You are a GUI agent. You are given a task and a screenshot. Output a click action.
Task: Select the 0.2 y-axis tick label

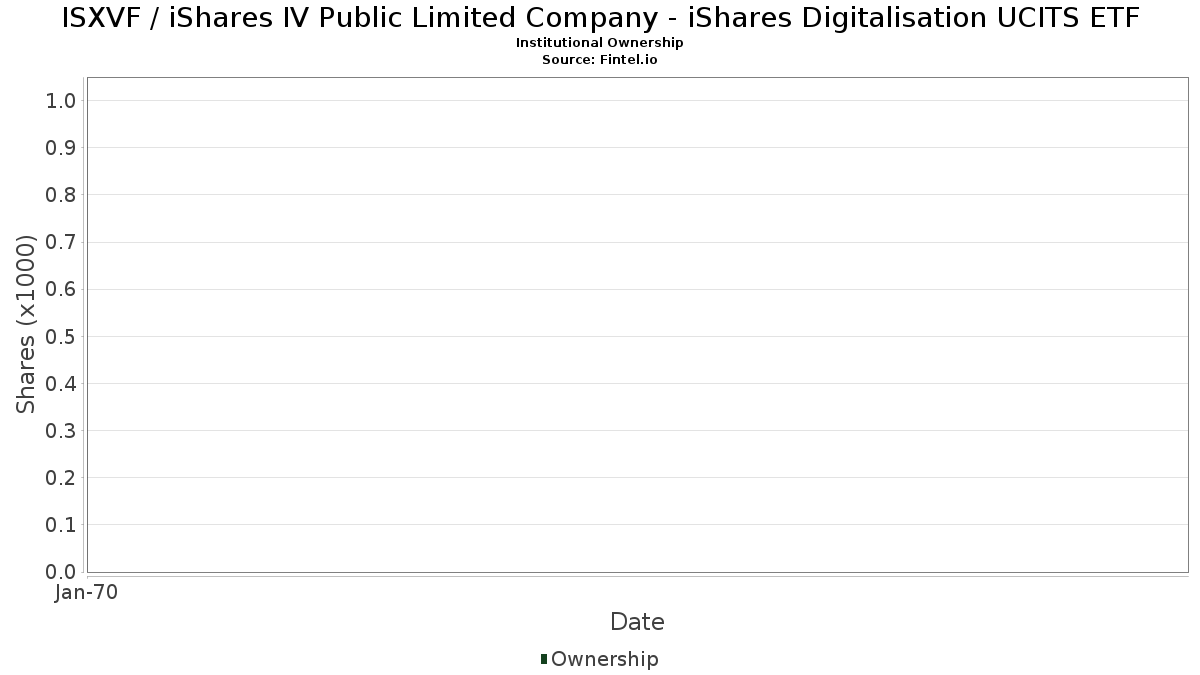point(61,478)
